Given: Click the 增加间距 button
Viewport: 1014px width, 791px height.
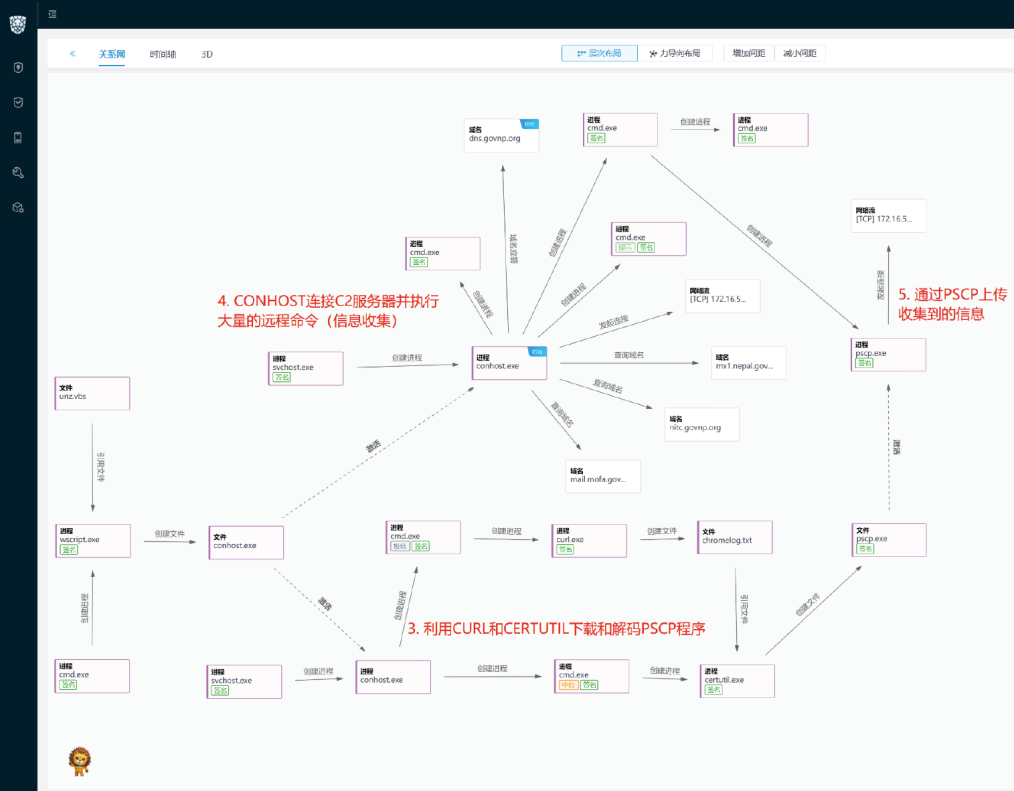Looking at the screenshot, I should [749, 53].
